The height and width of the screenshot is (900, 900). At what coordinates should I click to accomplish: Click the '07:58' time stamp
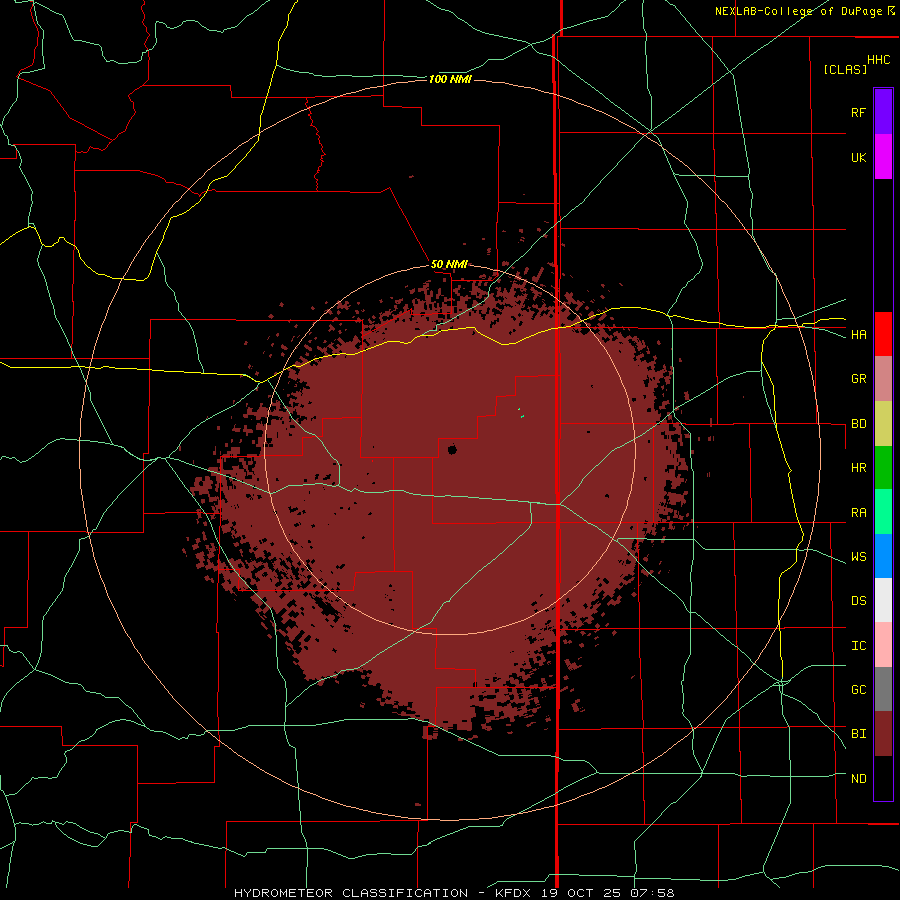[651, 893]
